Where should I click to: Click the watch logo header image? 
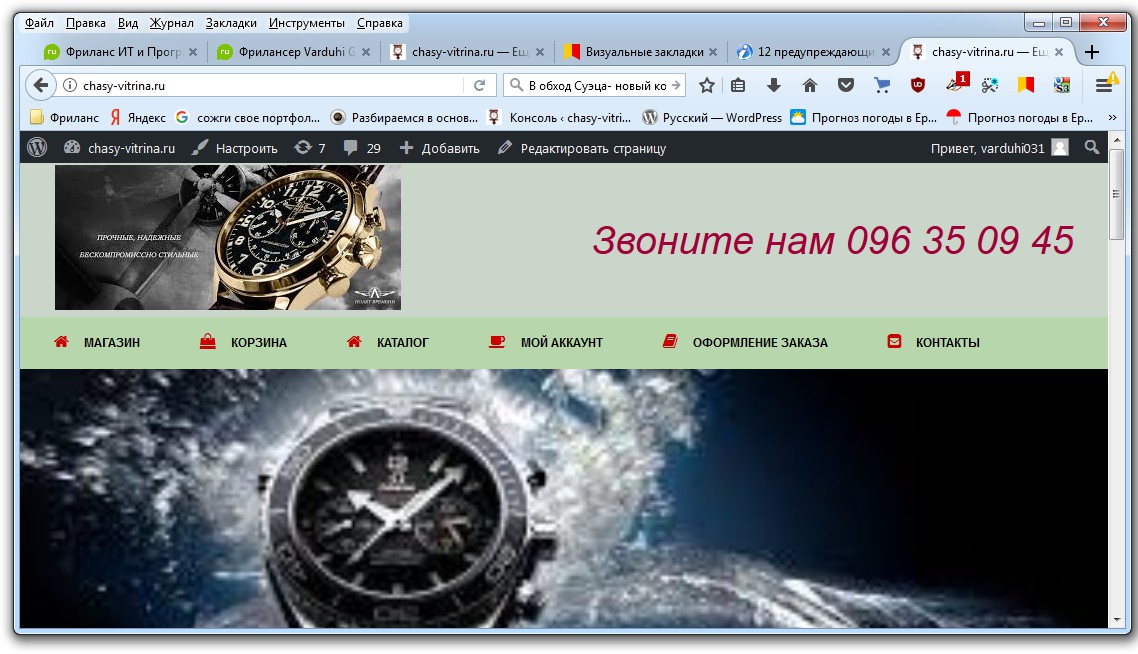coord(228,237)
